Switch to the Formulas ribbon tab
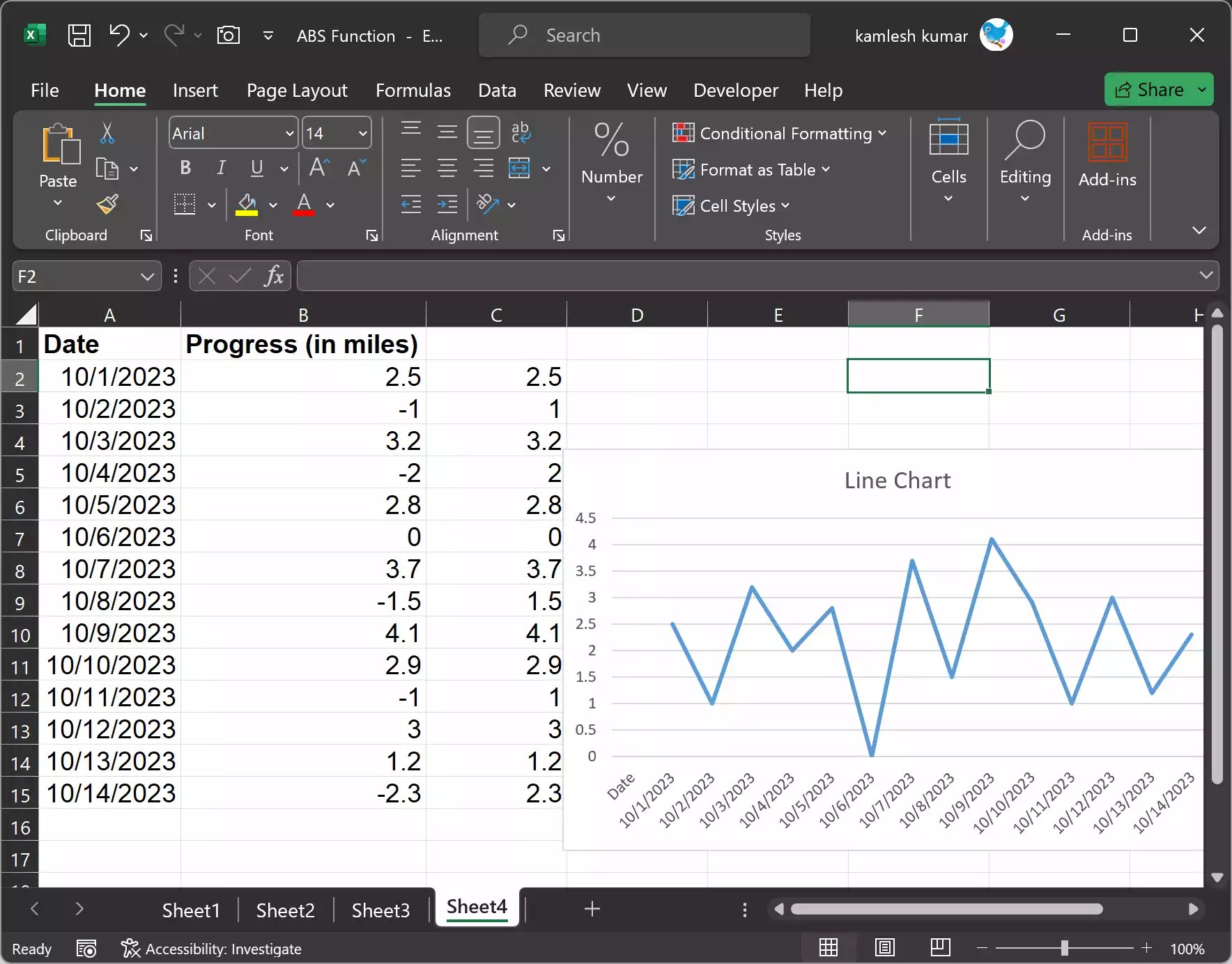 pos(413,91)
